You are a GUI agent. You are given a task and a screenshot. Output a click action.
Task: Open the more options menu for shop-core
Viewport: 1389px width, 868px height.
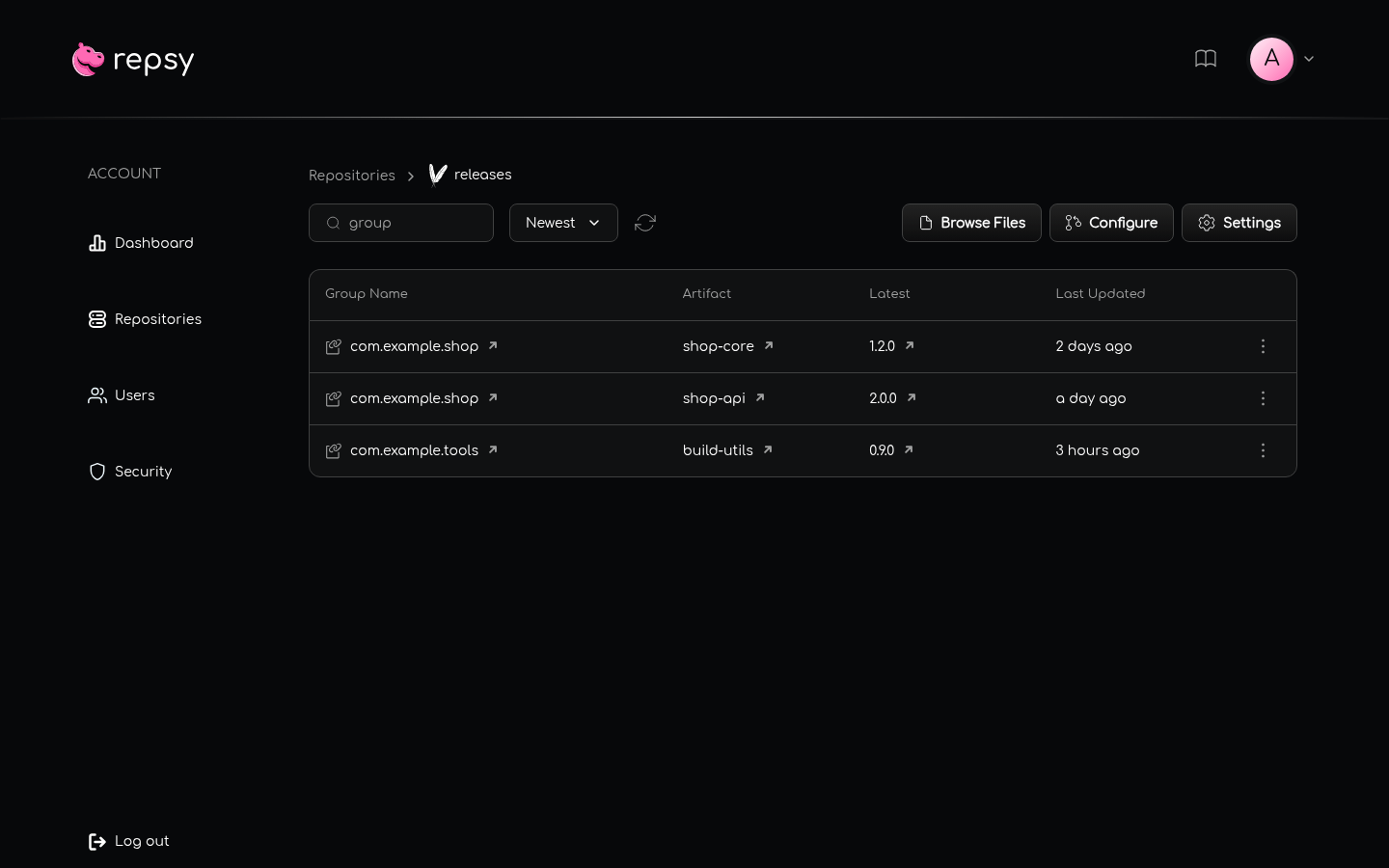tap(1263, 346)
